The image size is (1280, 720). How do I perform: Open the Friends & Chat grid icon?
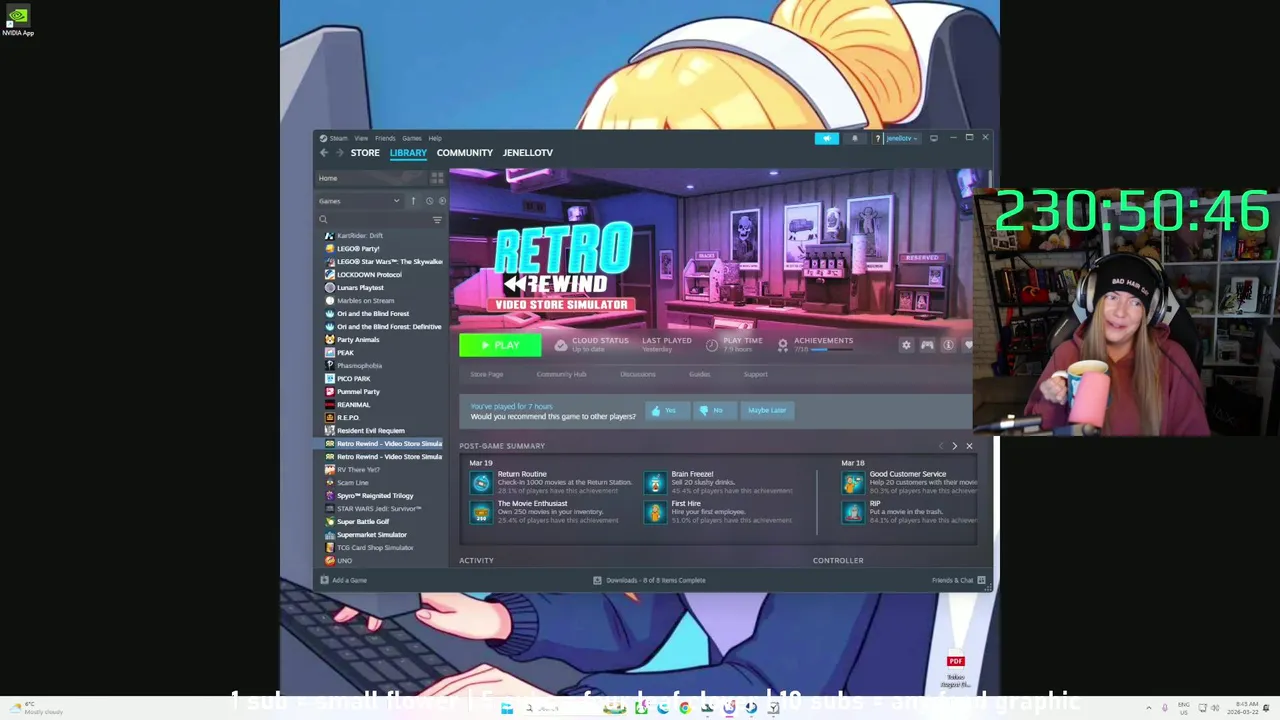(981, 580)
